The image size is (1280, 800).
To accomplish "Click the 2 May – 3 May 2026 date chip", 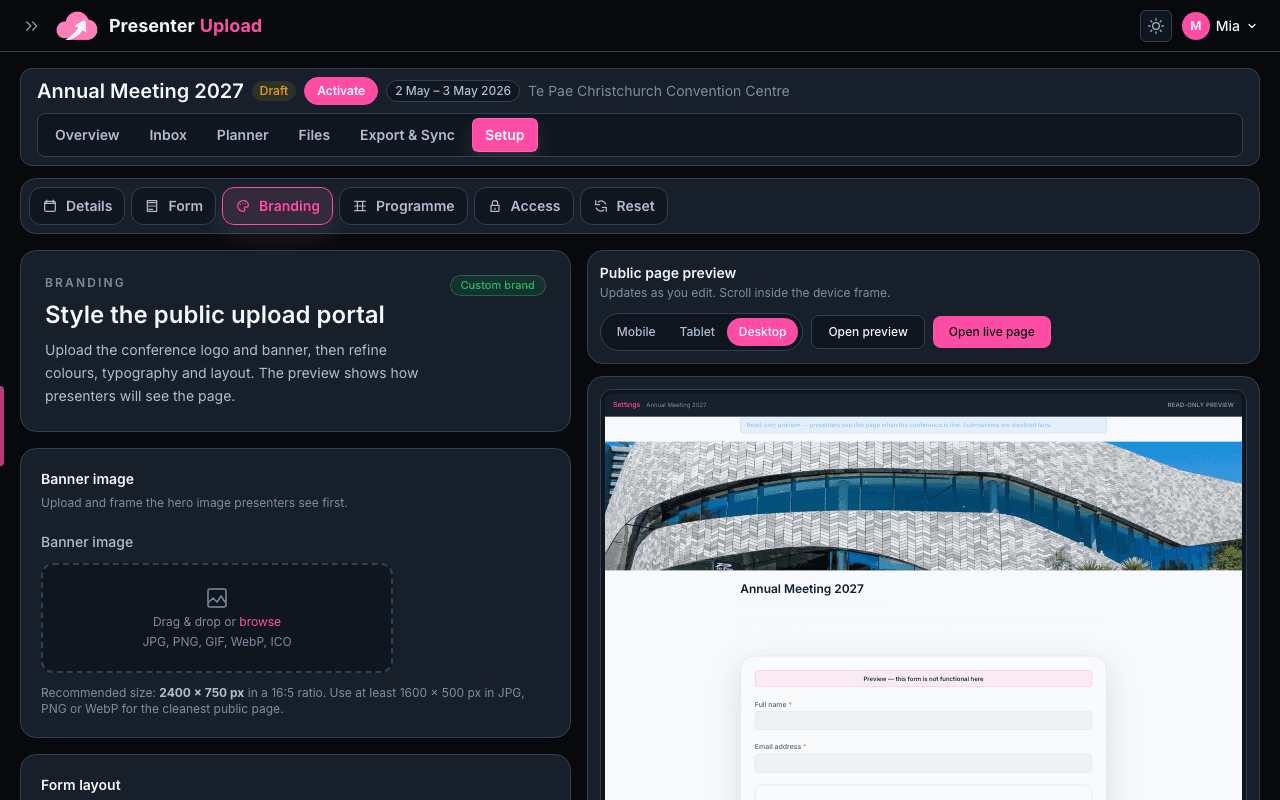I will [x=453, y=91].
